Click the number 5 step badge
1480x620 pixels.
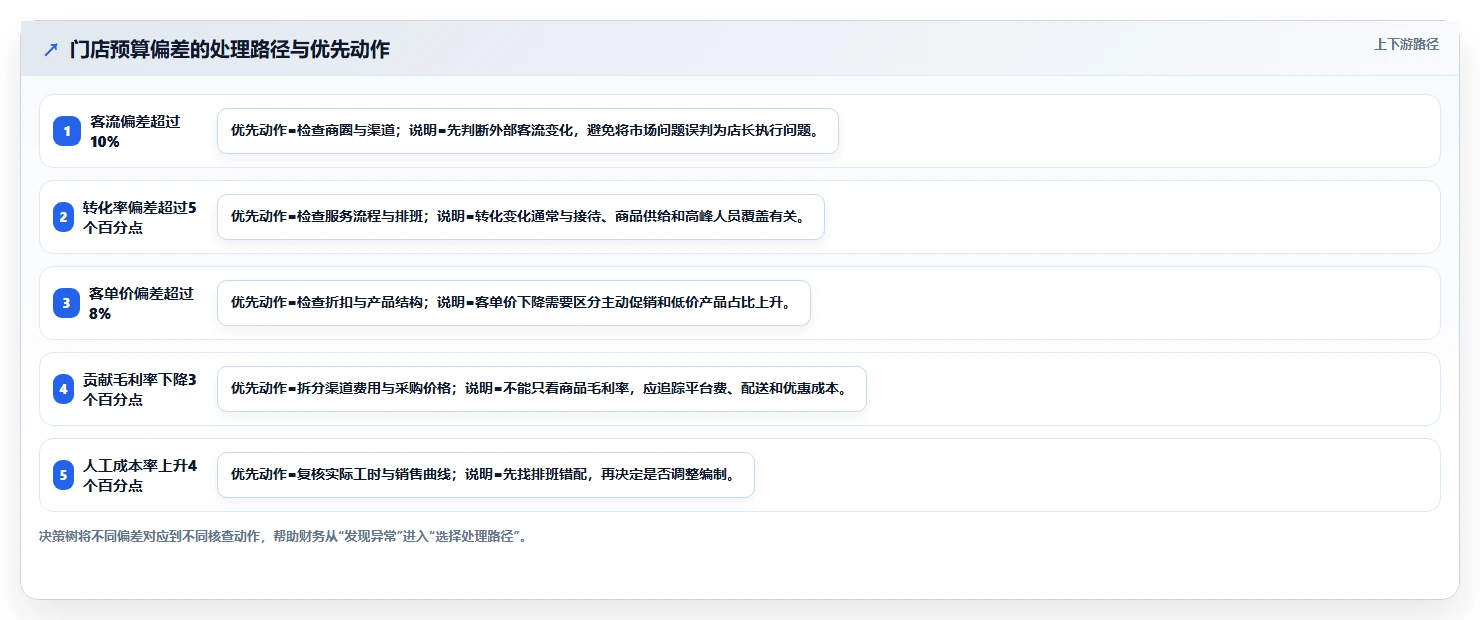click(63, 475)
